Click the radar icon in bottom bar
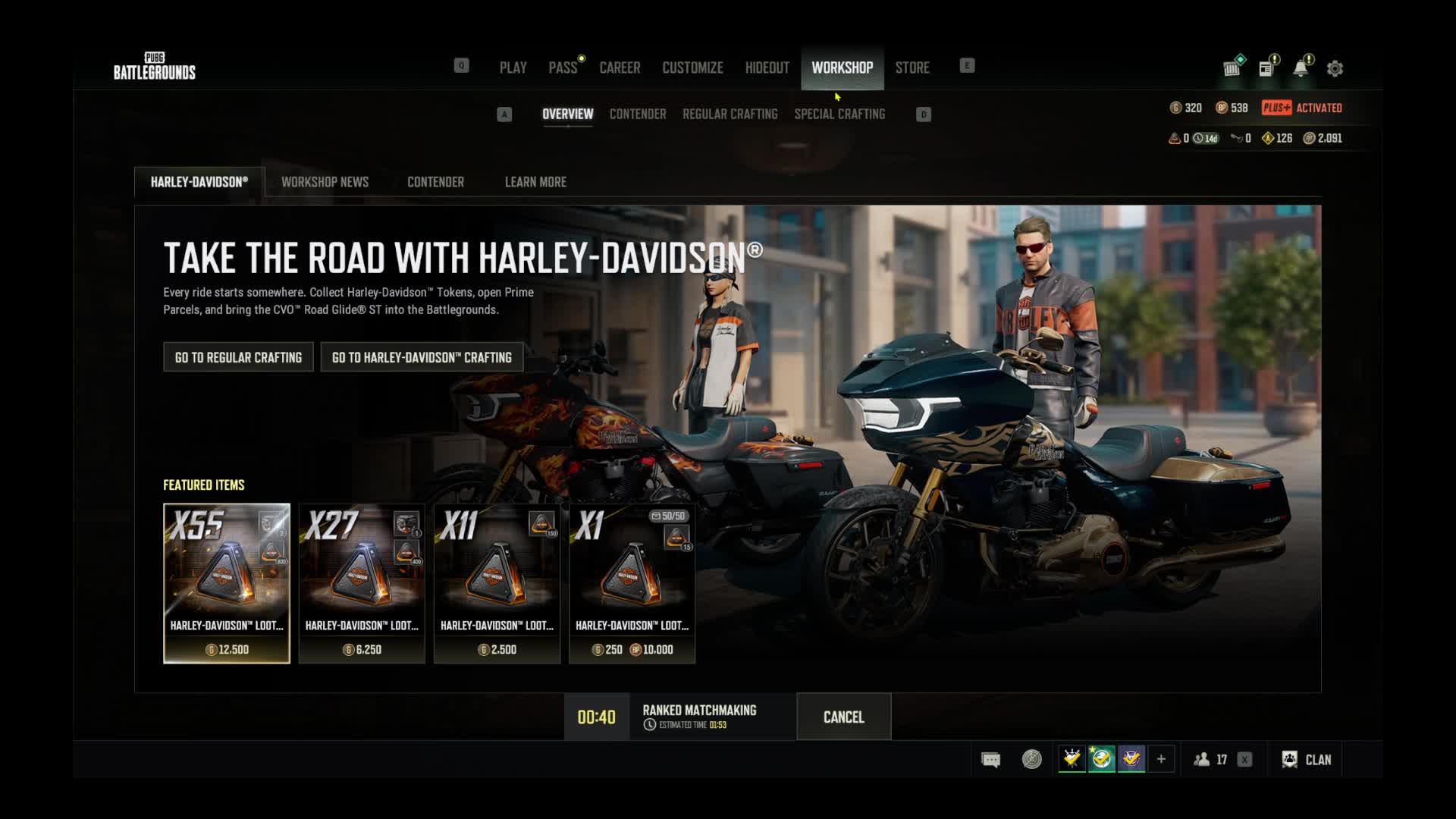Image resolution: width=1456 pixels, height=819 pixels. [1031, 759]
